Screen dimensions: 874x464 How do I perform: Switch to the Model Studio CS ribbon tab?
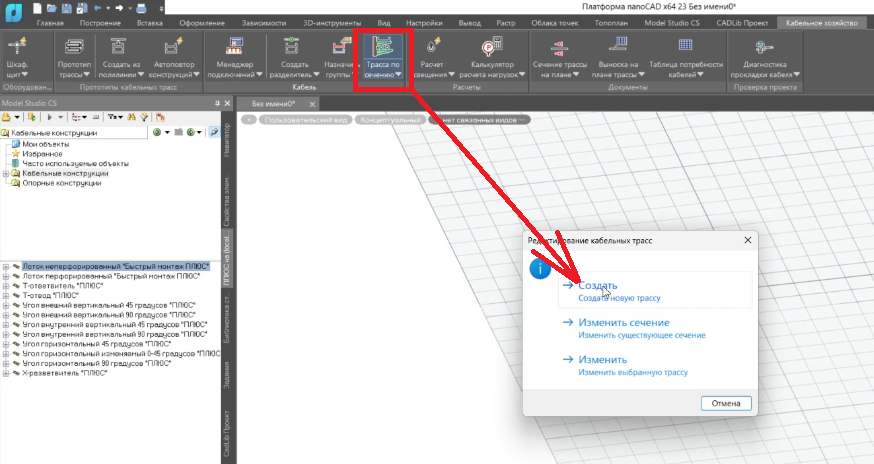click(x=672, y=23)
